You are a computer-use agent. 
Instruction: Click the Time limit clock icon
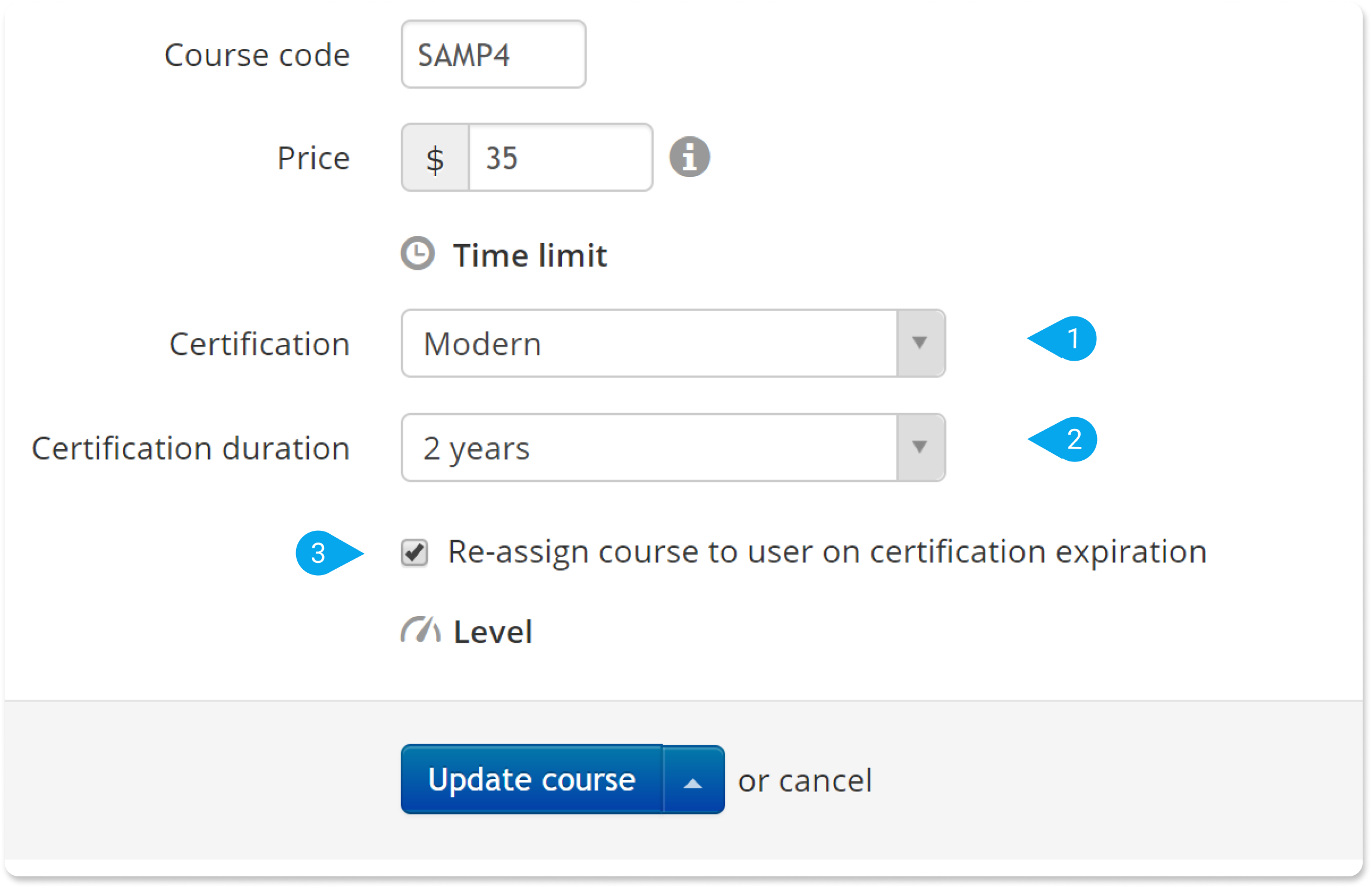click(x=417, y=253)
